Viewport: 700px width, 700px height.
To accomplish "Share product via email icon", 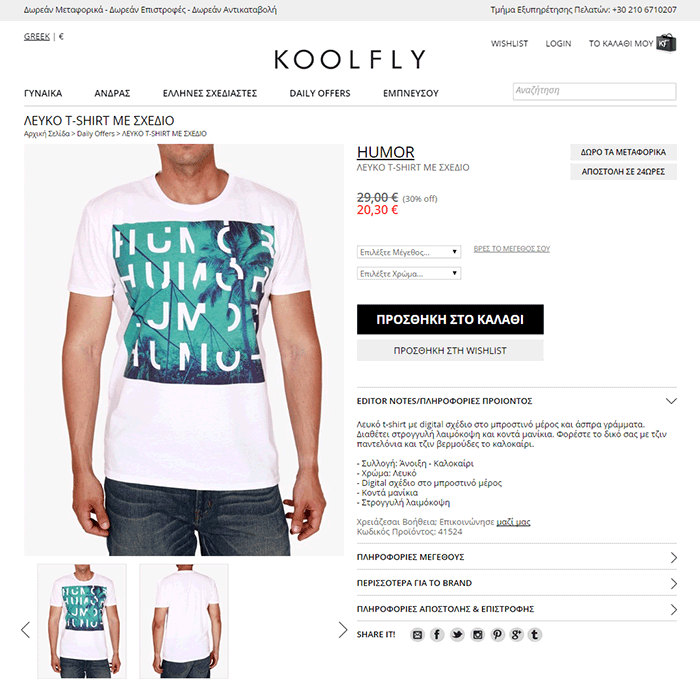I will coord(417,634).
